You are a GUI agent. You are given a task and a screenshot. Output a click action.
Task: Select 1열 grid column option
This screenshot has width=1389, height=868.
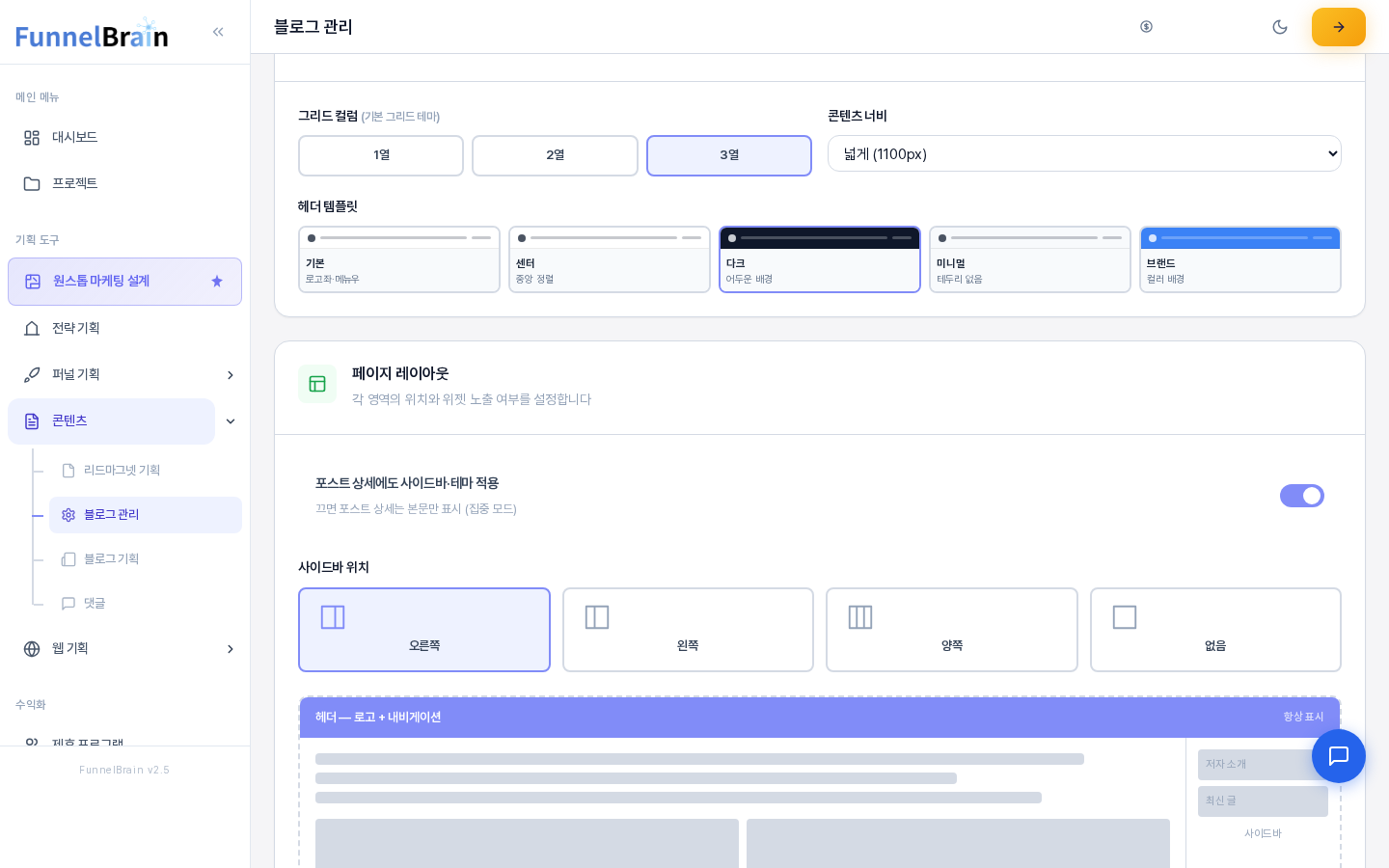(381, 155)
